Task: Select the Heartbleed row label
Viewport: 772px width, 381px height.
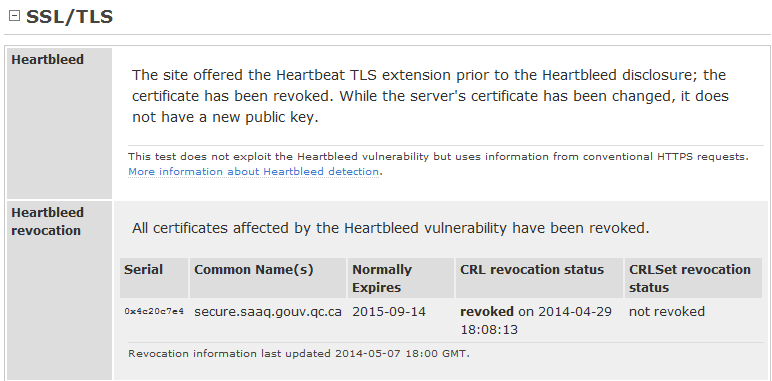Action: 47,60
